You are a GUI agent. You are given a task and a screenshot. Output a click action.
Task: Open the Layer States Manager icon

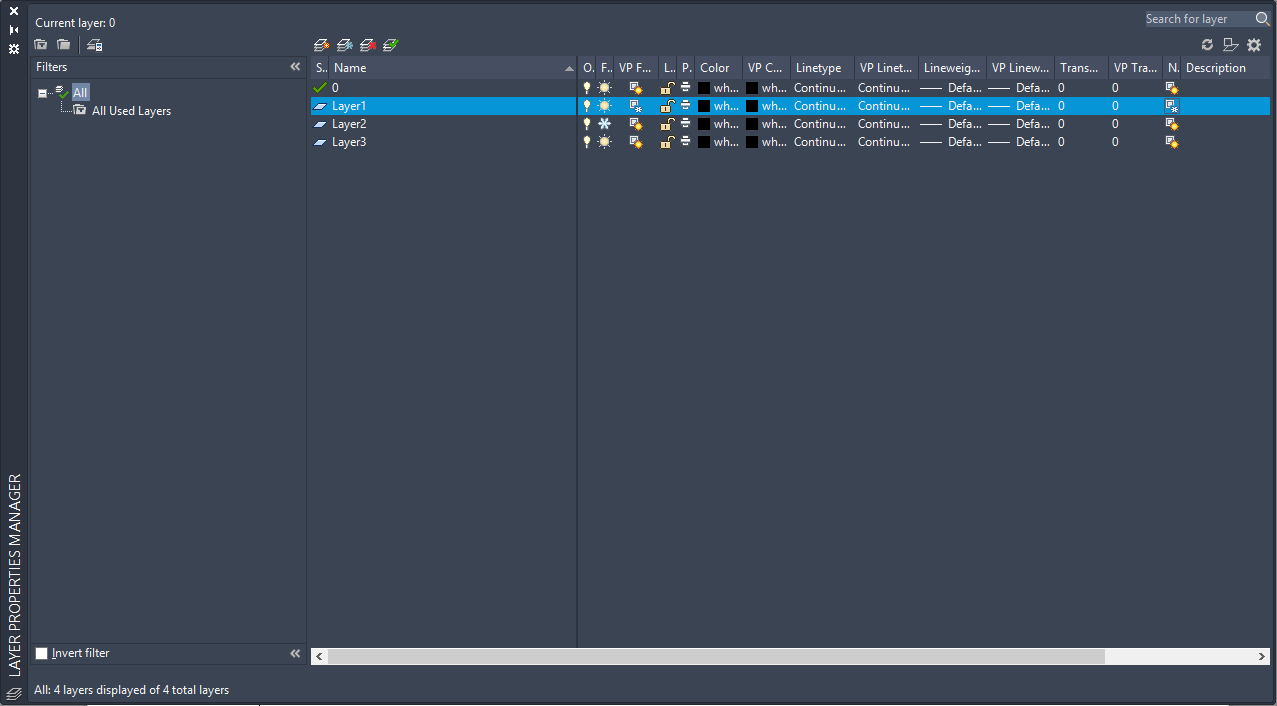(92, 44)
